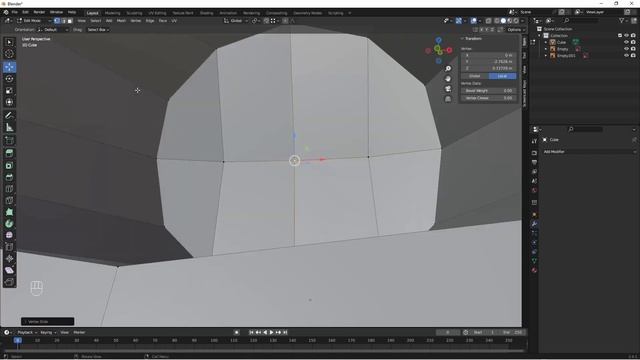
Task: Select the Annotate tool
Action: coord(9,116)
